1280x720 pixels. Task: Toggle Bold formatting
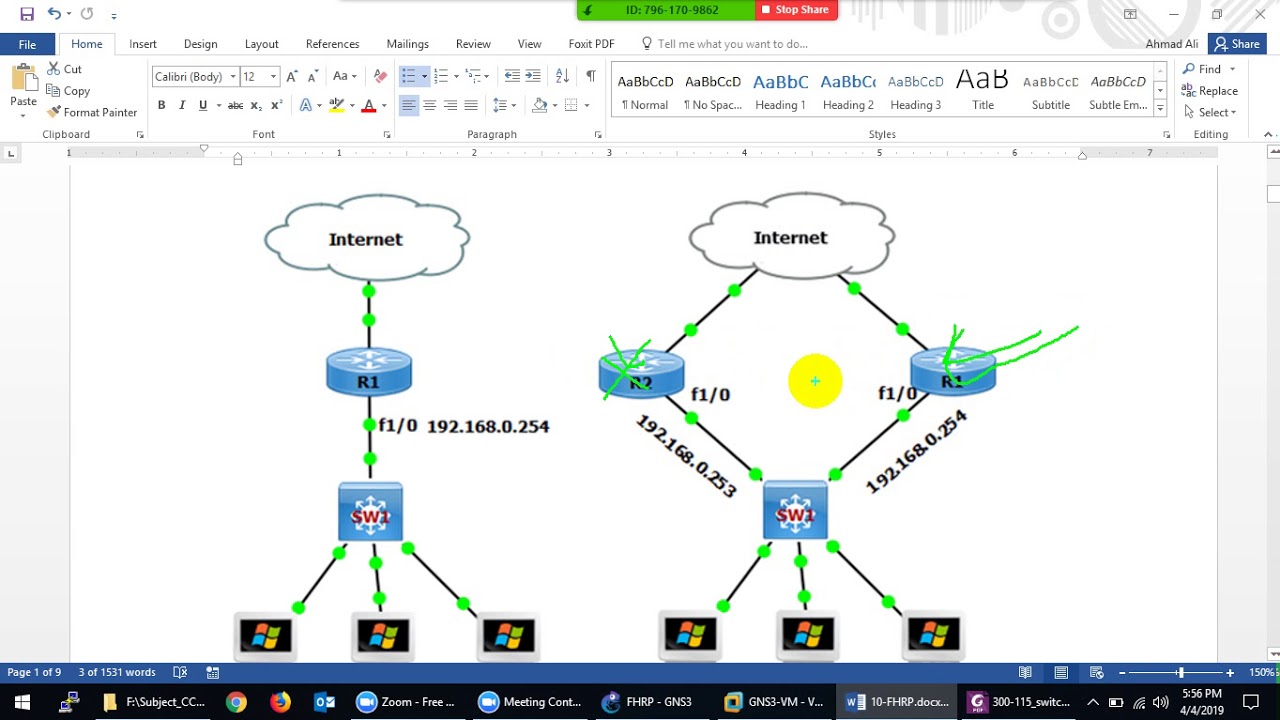click(161, 105)
